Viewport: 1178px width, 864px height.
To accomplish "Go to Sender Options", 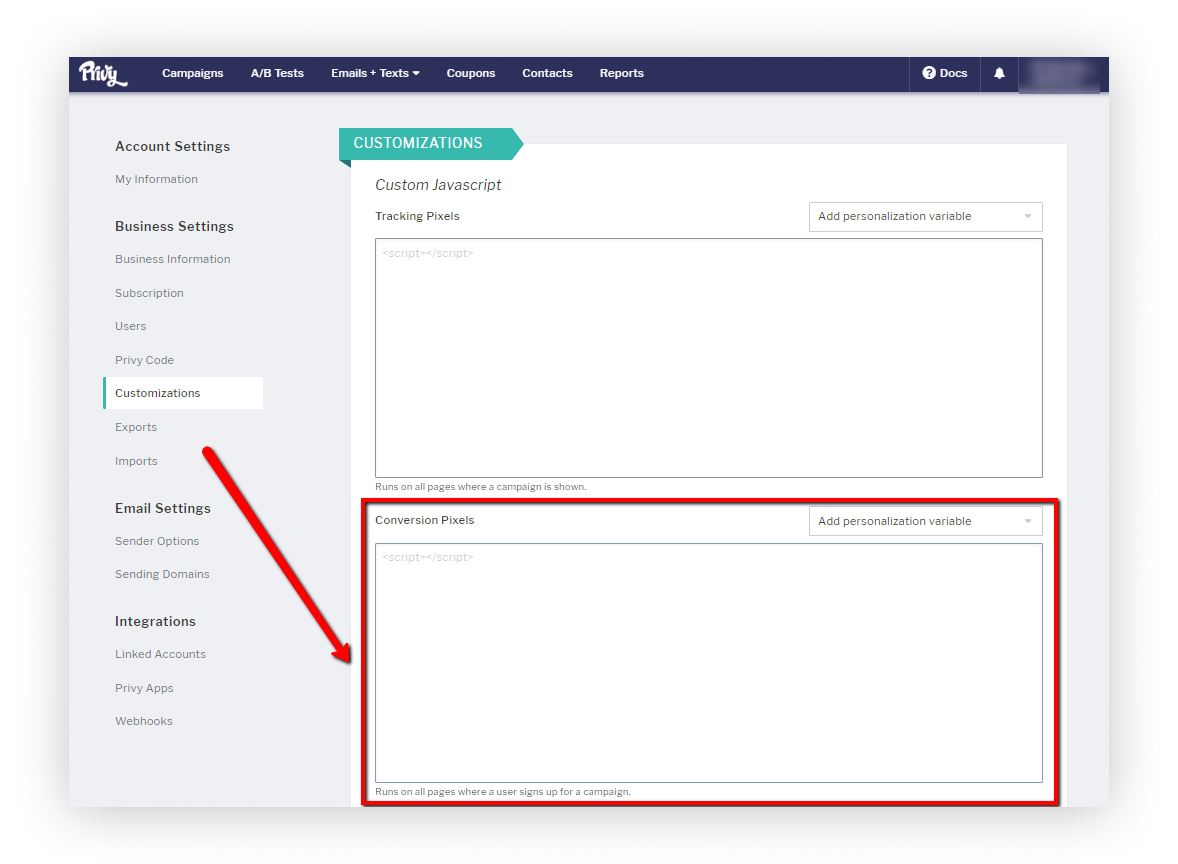I will [x=157, y=541].
